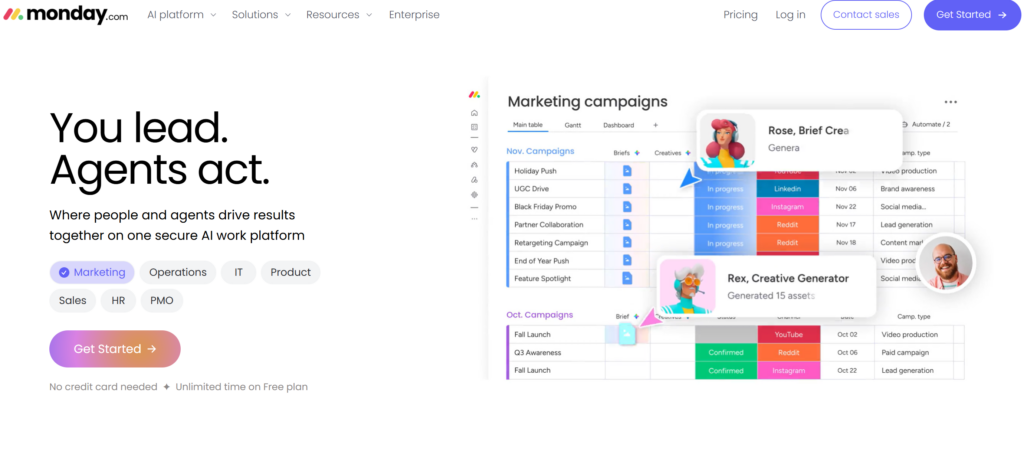Click the bearded man's profile photo
The height and width of the screenshot is (464, 1024).
click(x=945, y=263)
